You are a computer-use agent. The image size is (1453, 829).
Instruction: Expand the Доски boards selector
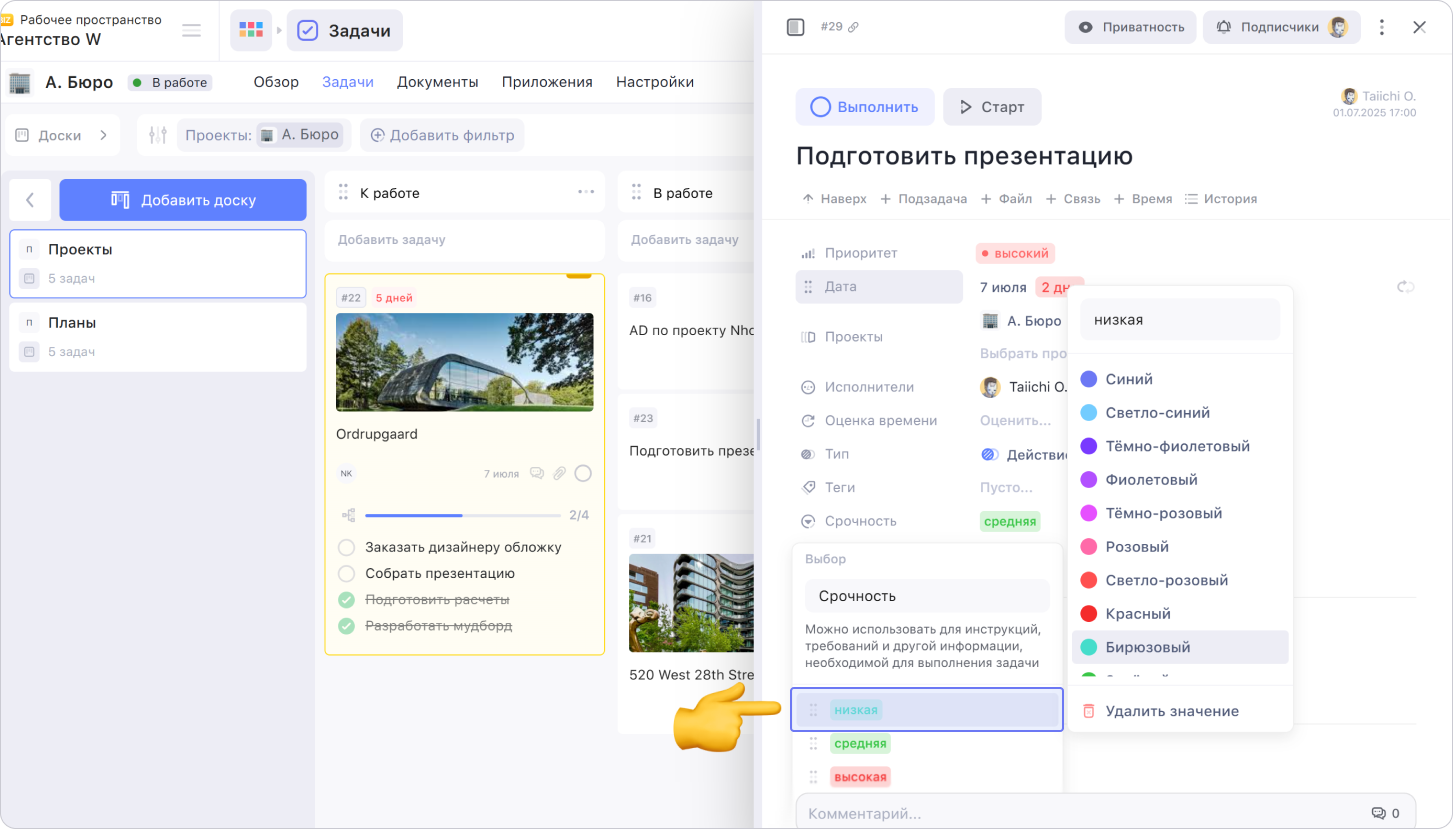pyautogui.click(x=62, y=135)
